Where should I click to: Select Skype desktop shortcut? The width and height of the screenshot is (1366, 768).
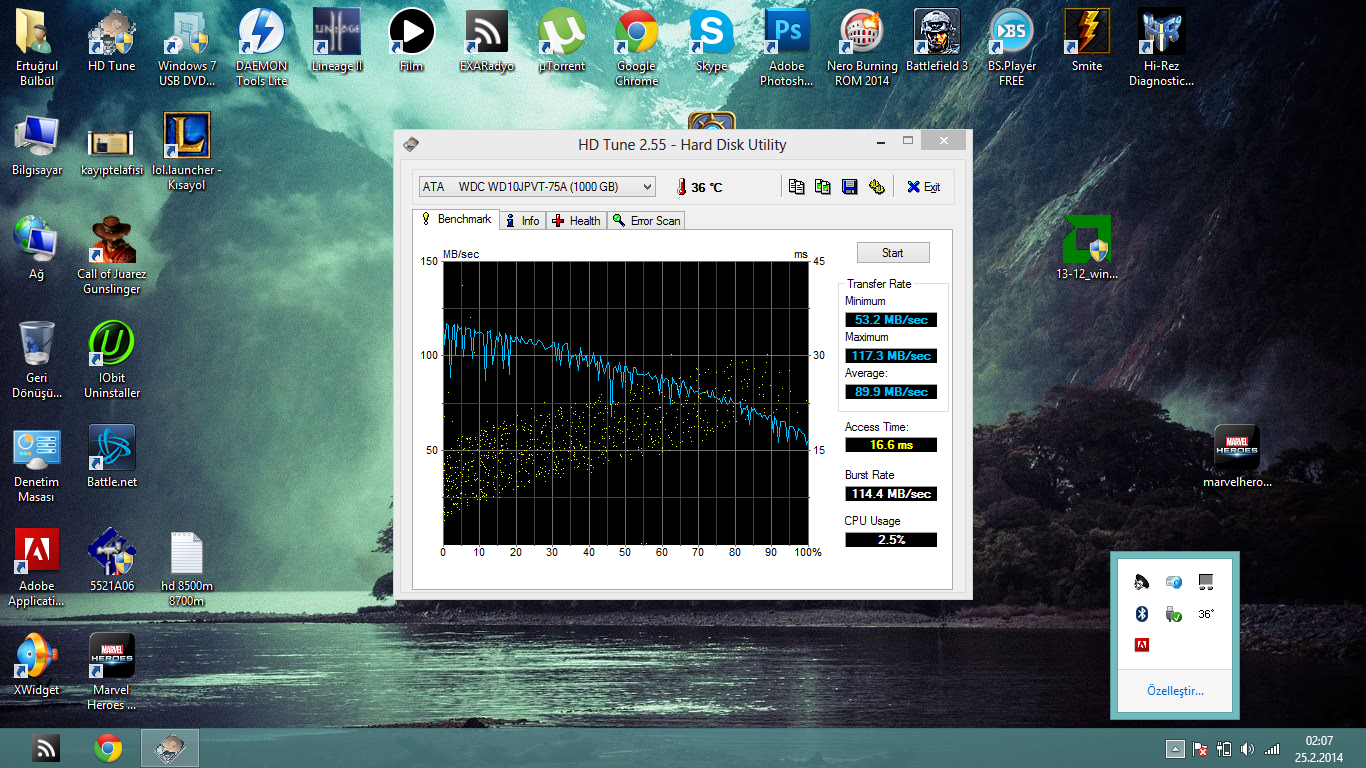click(x=711, y=41)
